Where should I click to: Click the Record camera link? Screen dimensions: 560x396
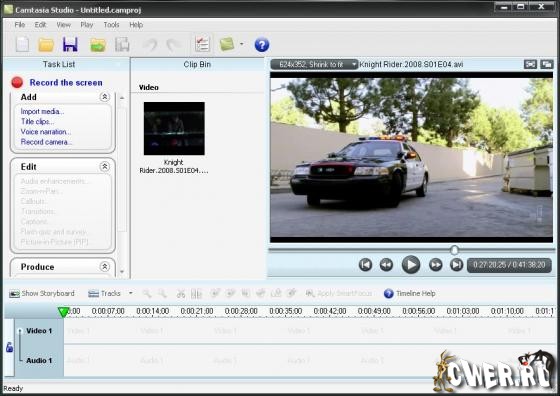coord(46,142)
